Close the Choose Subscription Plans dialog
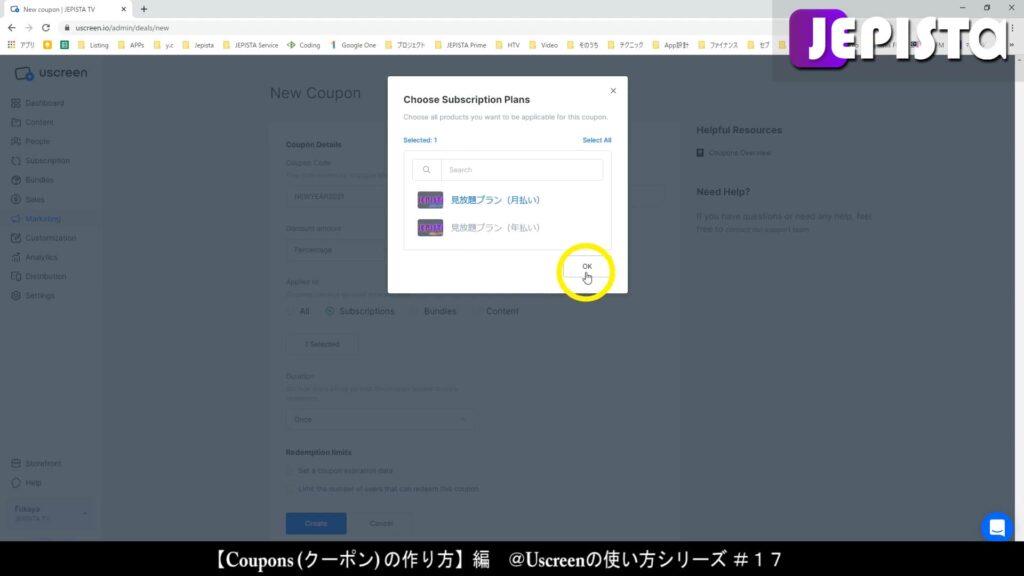This screenshot has height=576, width=1024. (613, 91)
